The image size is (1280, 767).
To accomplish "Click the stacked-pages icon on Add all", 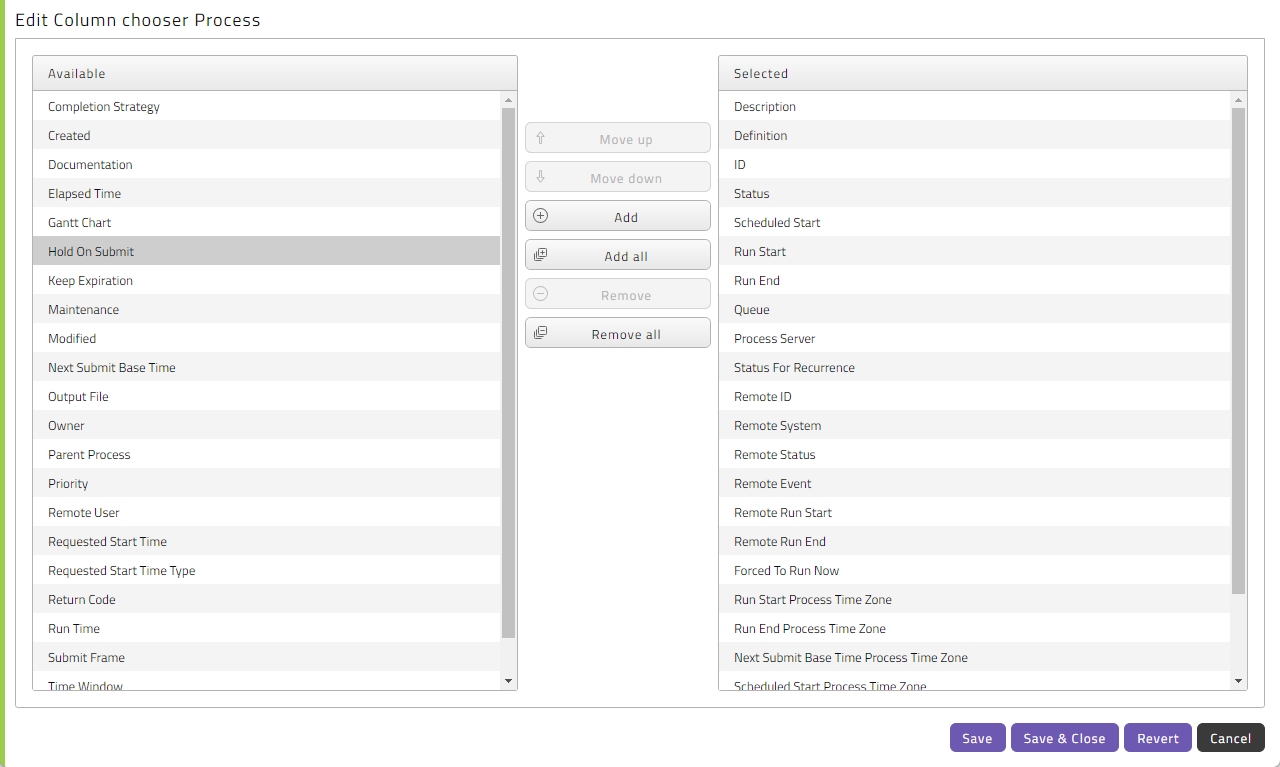I will click(x=541, y=255).
